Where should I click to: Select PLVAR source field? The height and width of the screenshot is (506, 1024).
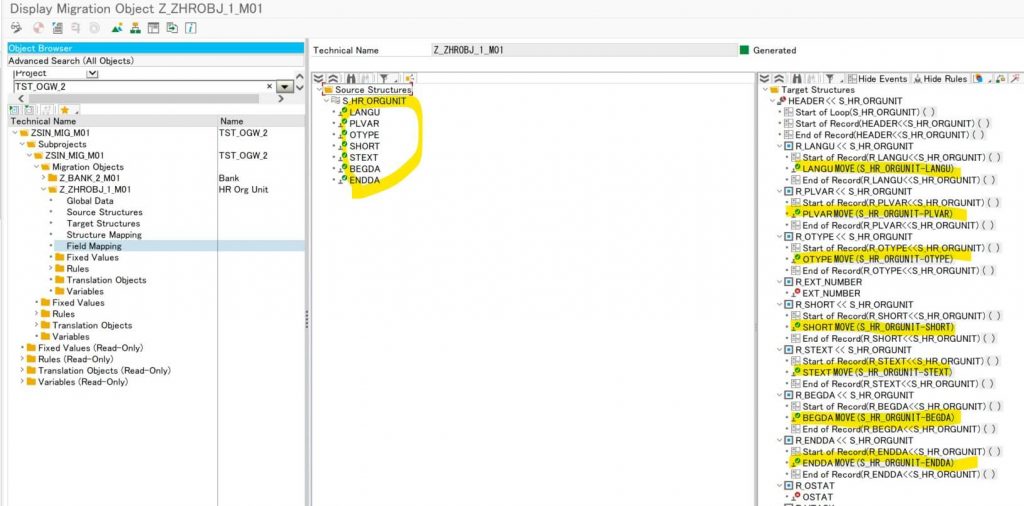point(364,123)
